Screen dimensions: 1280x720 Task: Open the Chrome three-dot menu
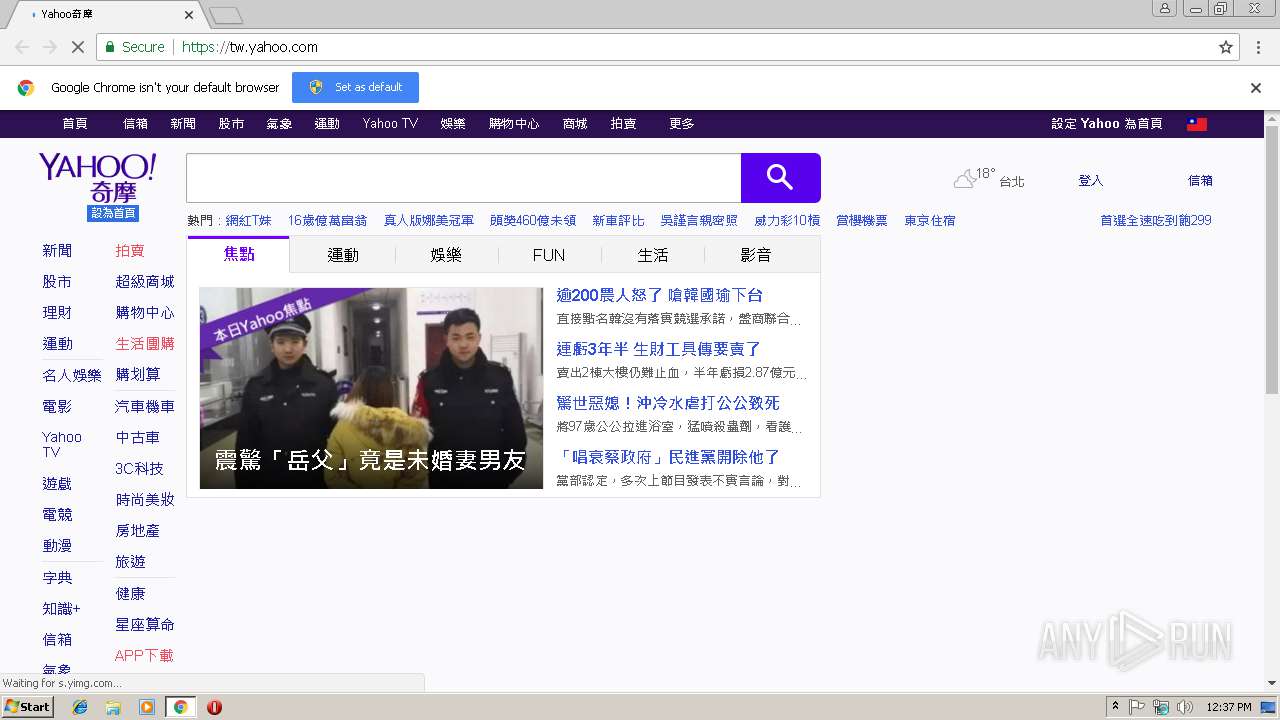pos(1257,47)
